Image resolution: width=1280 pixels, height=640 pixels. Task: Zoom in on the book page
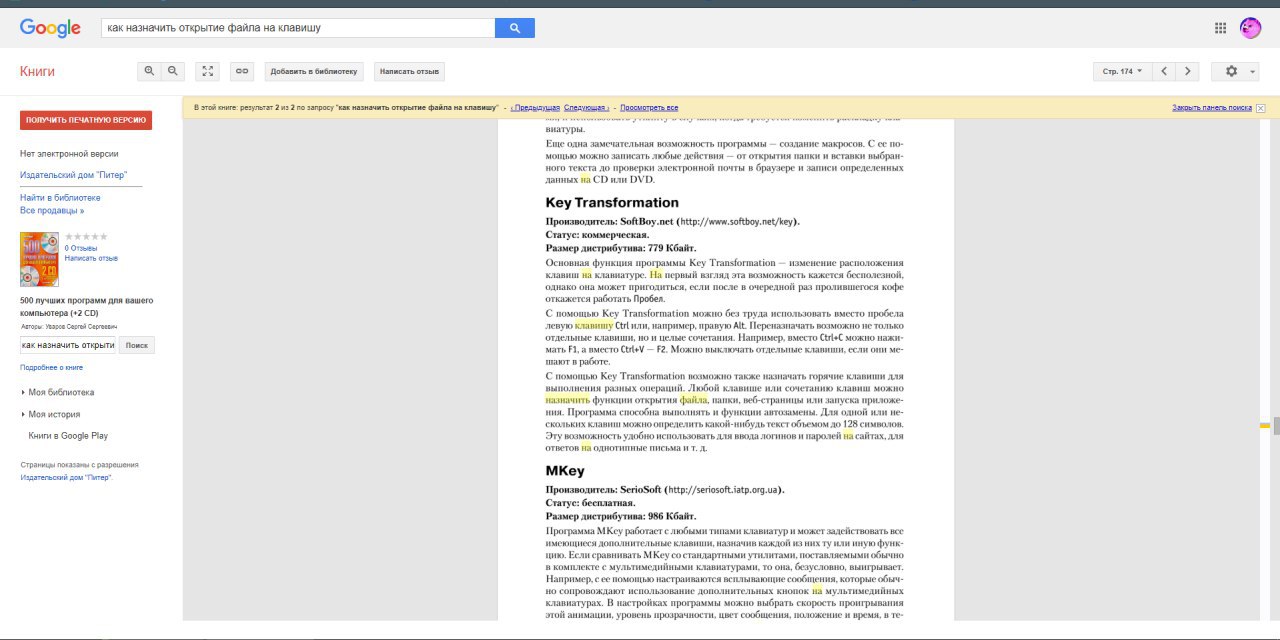click(x=150, y=71)
